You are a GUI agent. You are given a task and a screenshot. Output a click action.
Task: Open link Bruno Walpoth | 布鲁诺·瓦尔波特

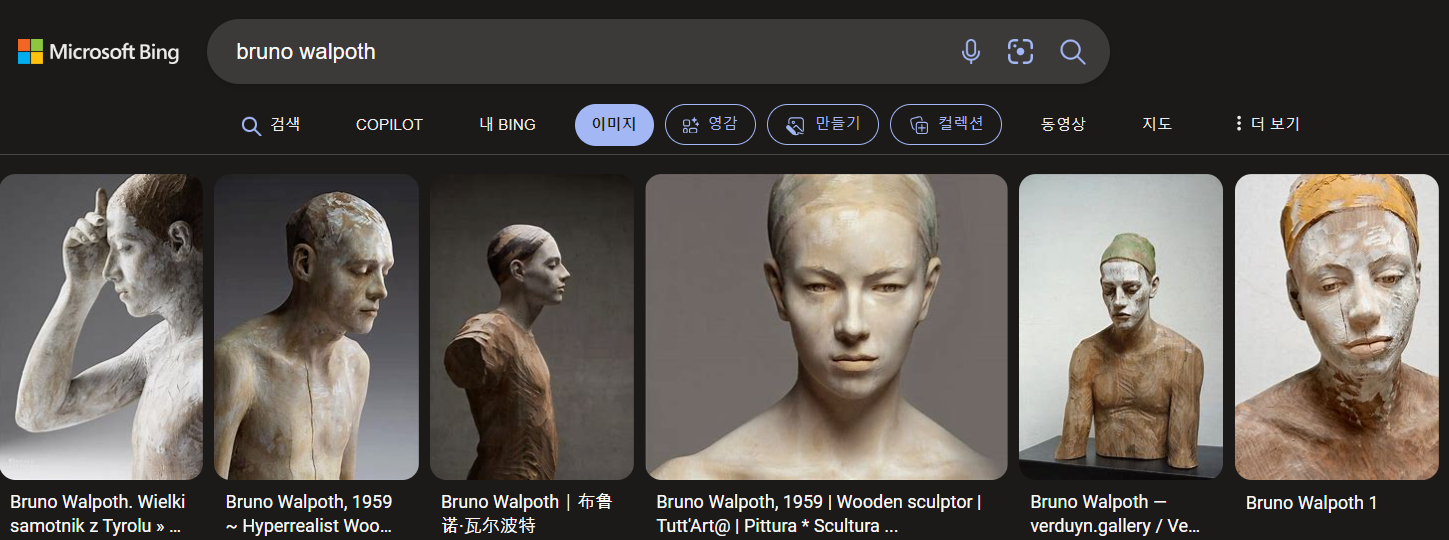pyautogui.click(x=527, y=514)
